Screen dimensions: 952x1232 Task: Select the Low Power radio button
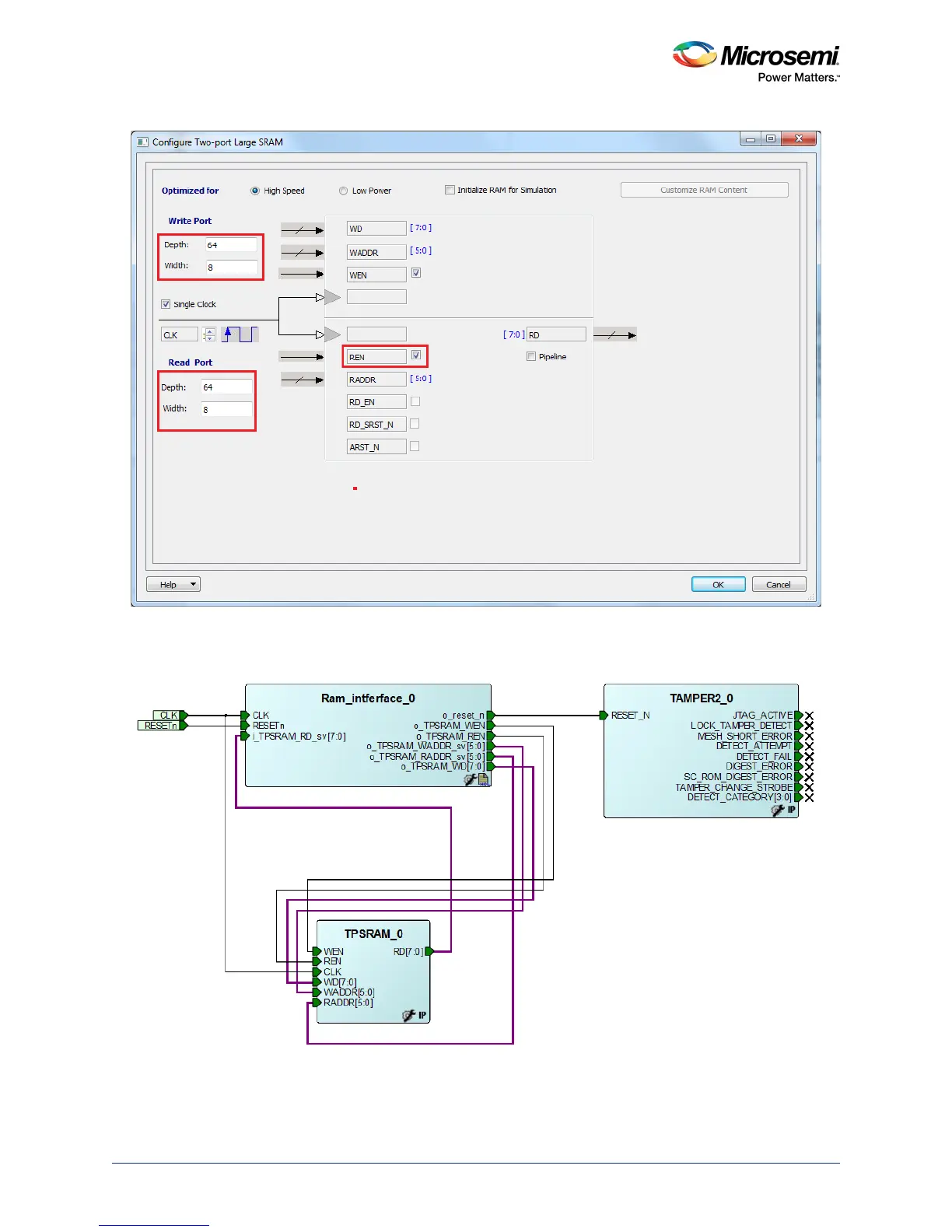[x=343, y=191]
